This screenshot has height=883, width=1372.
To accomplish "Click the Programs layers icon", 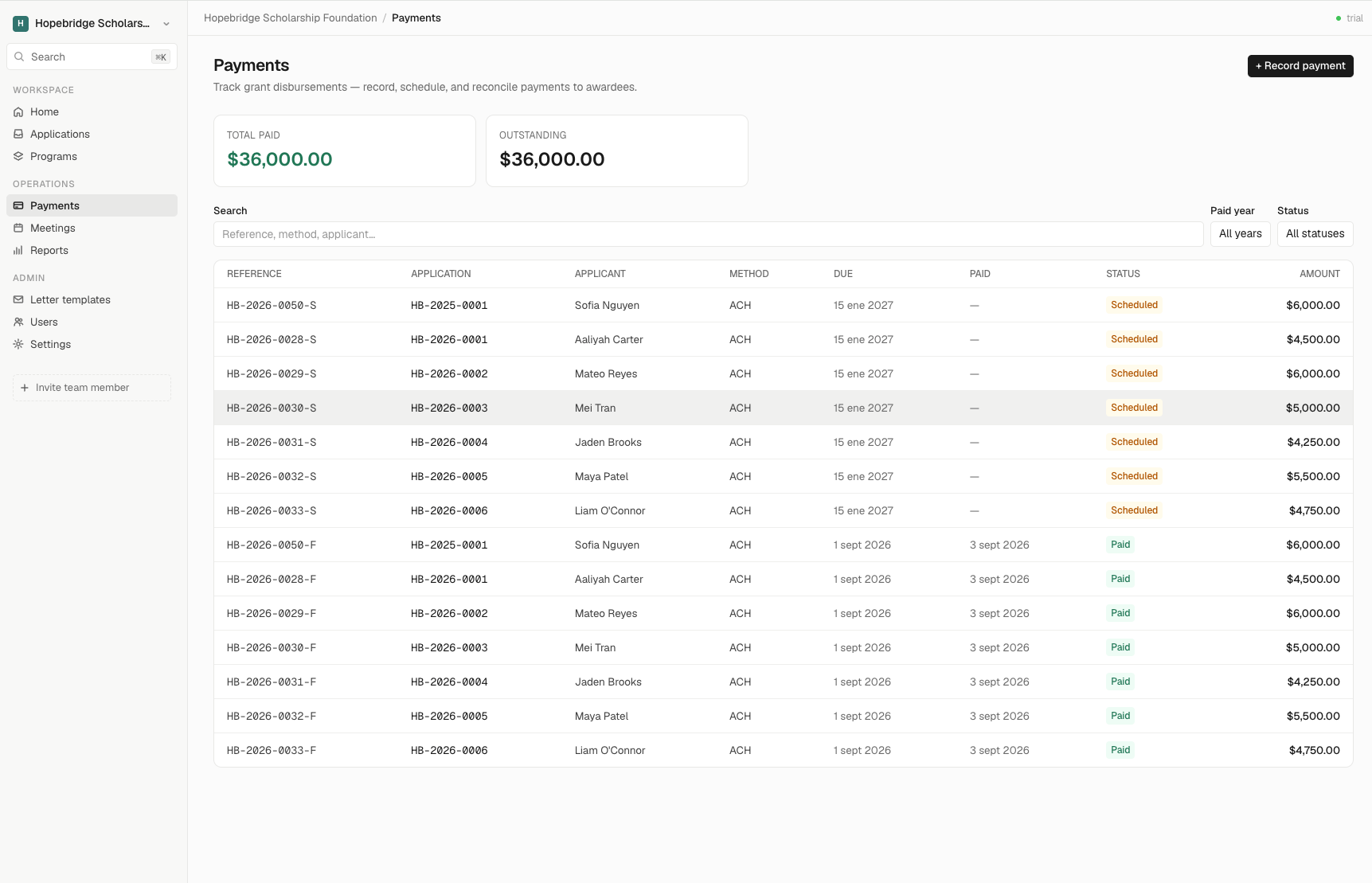I will (x=18, y=157).
